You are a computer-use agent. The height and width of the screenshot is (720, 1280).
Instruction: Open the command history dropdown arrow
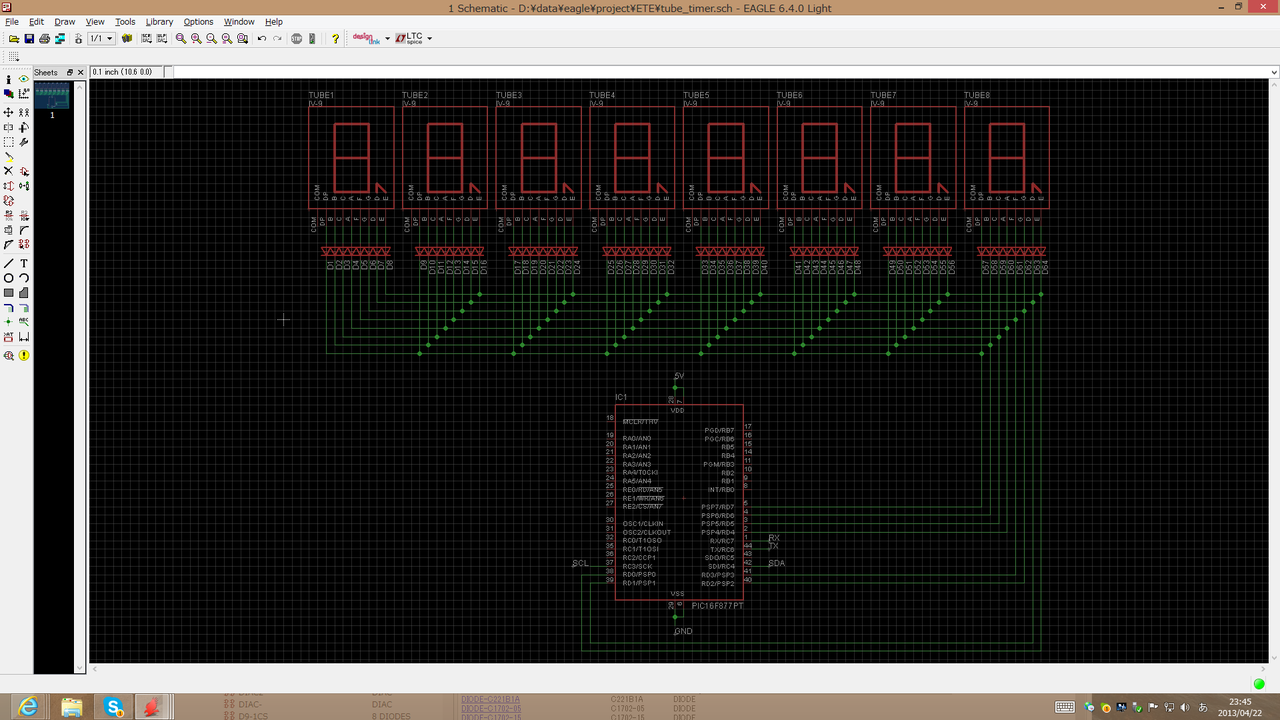pyautogui.click(x=1274, y=72)
